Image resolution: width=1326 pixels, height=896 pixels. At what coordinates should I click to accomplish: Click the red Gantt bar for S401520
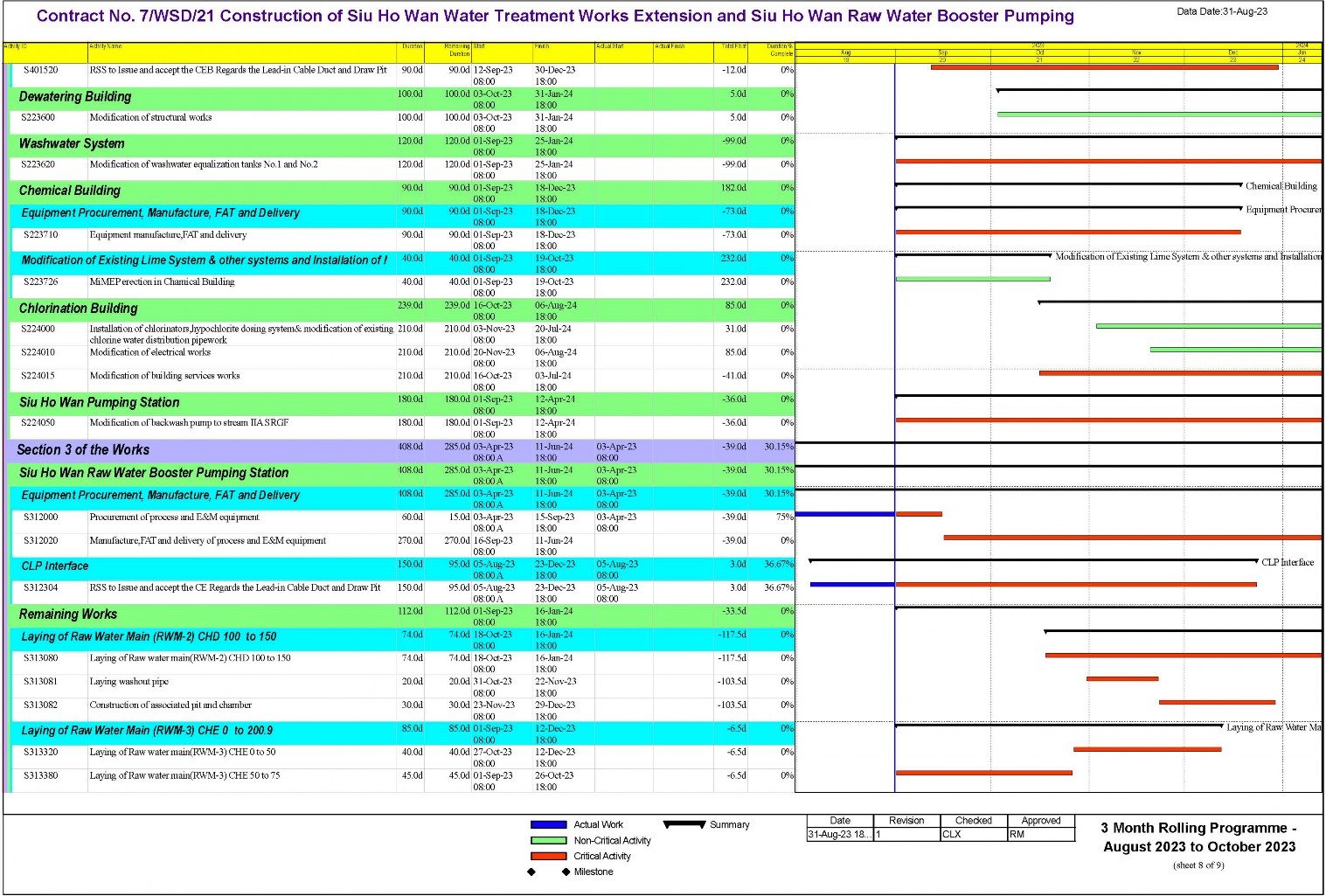1105,67
